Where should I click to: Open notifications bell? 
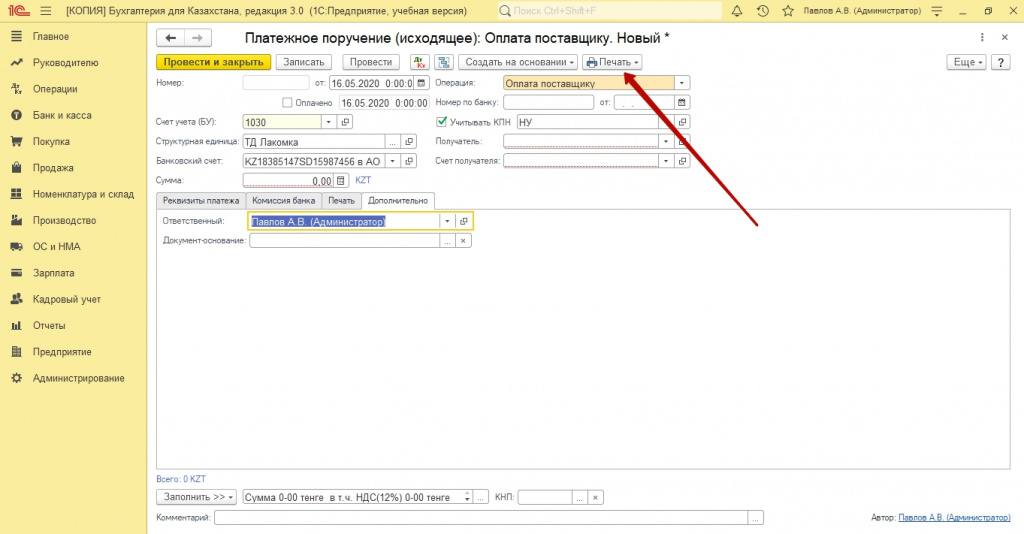(737, 11)
